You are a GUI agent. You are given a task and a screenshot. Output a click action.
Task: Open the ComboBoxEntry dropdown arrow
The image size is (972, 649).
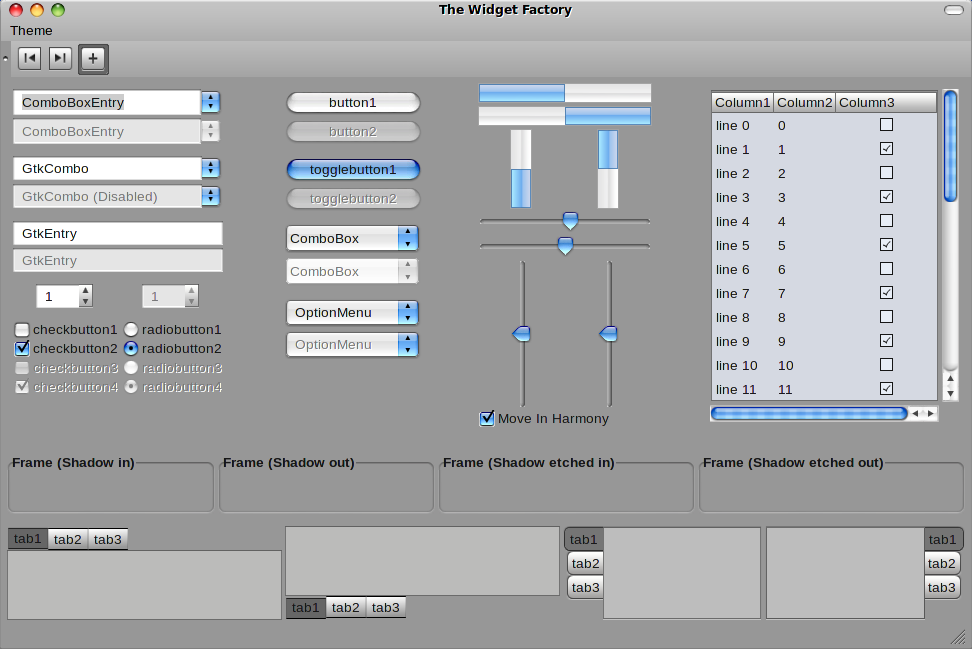point(210,102)
